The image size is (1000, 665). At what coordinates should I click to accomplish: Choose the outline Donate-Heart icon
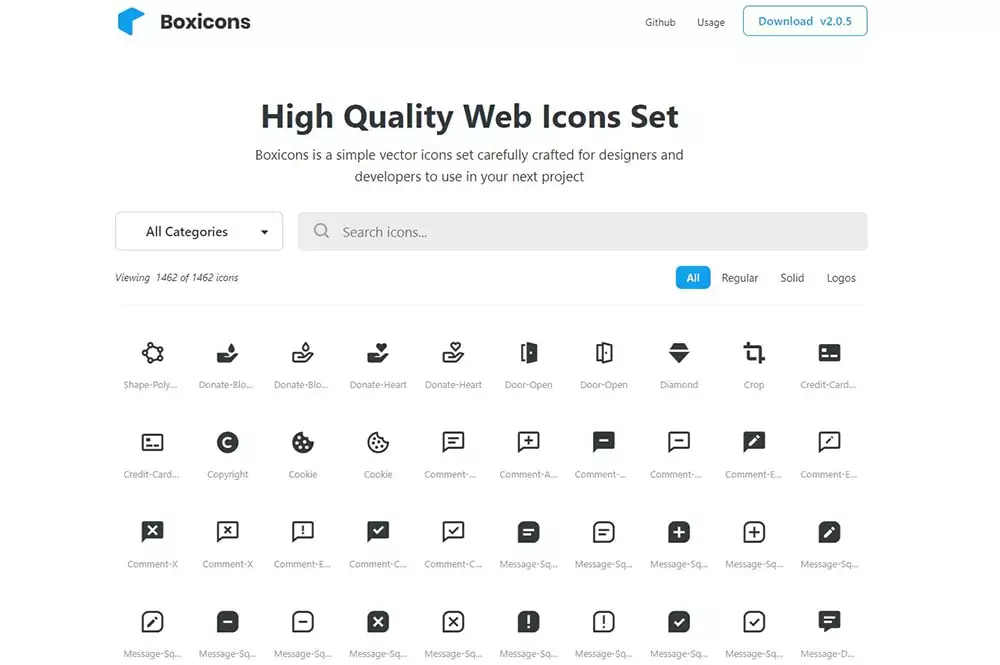(453, 353)
